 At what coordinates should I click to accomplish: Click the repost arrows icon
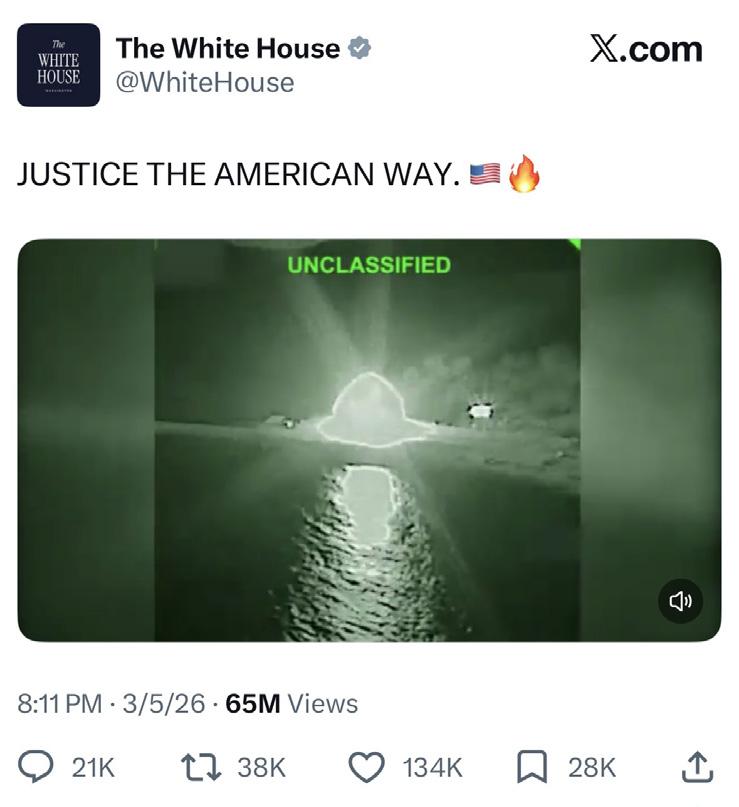click(201, 767)
